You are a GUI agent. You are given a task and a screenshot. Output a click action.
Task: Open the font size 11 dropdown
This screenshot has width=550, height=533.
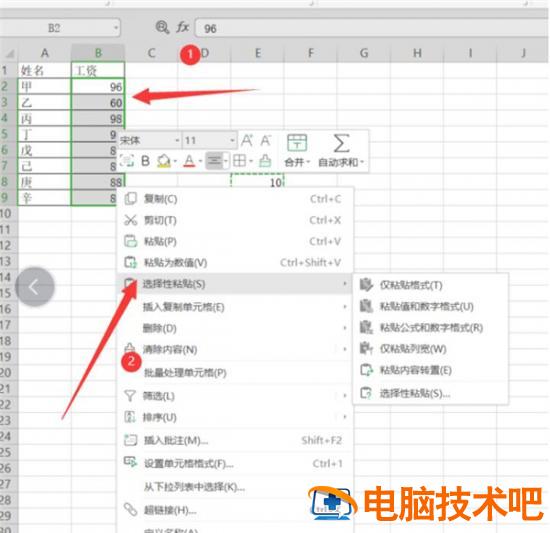(232, 141)
